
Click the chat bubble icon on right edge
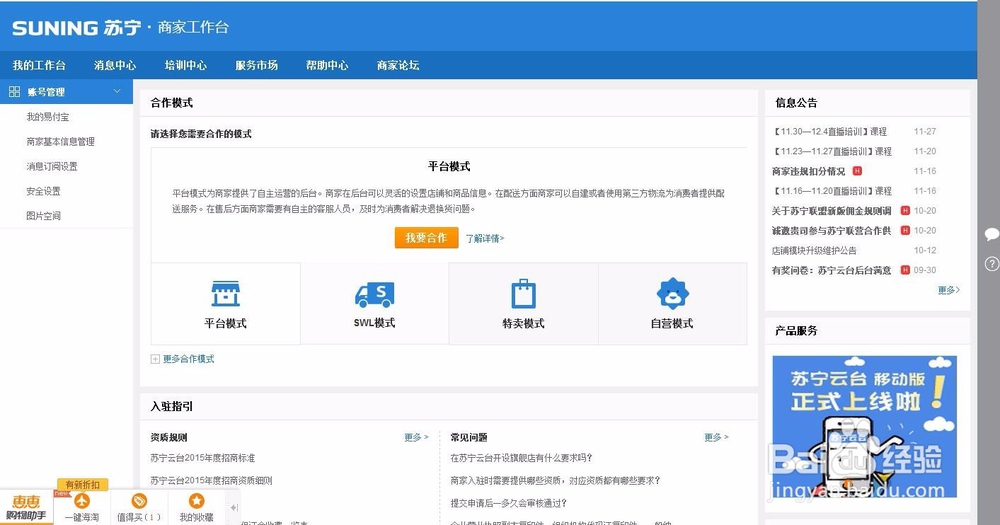(991, 234)
